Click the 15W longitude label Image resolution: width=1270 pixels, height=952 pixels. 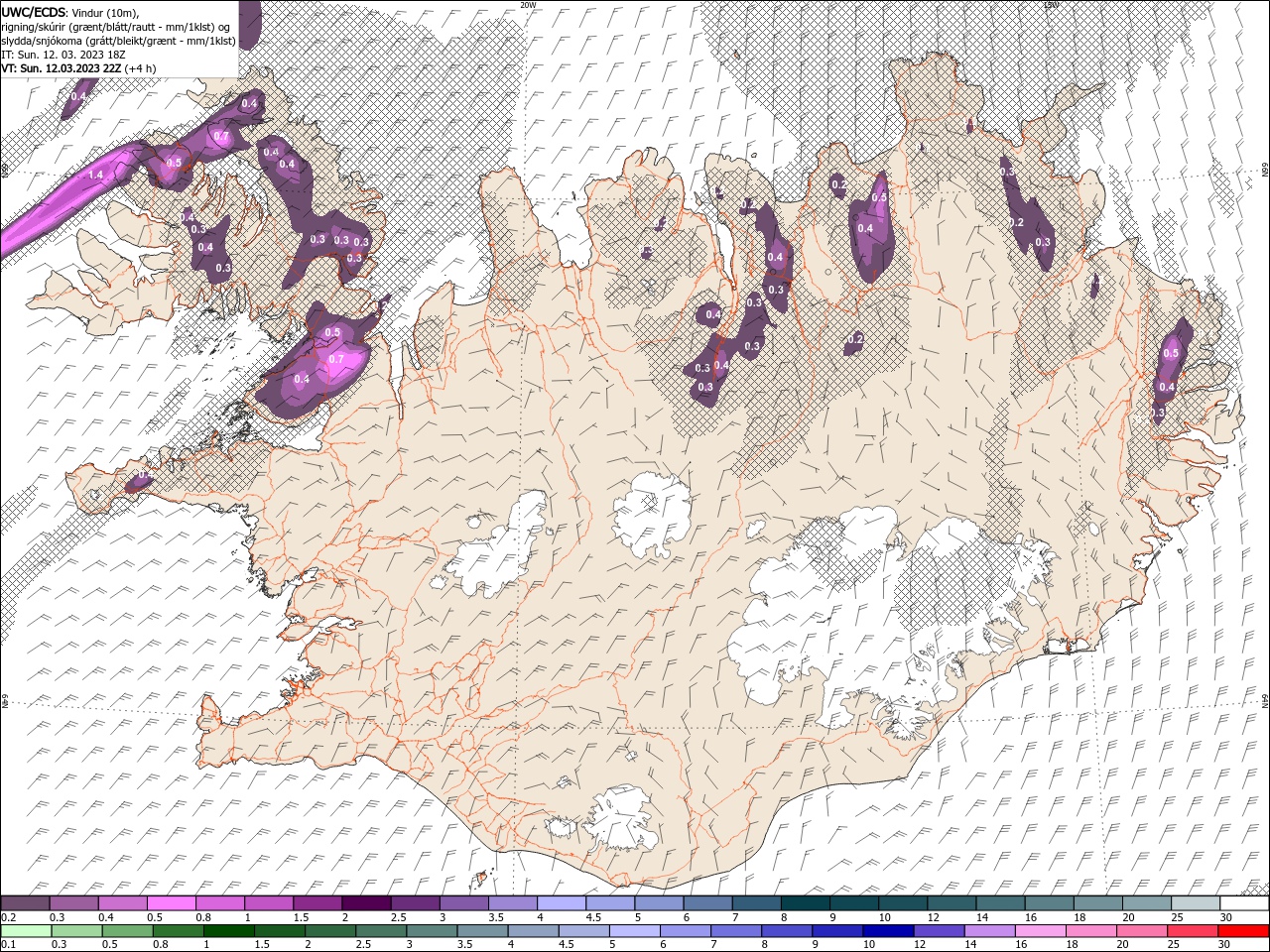pos(1051,5)
